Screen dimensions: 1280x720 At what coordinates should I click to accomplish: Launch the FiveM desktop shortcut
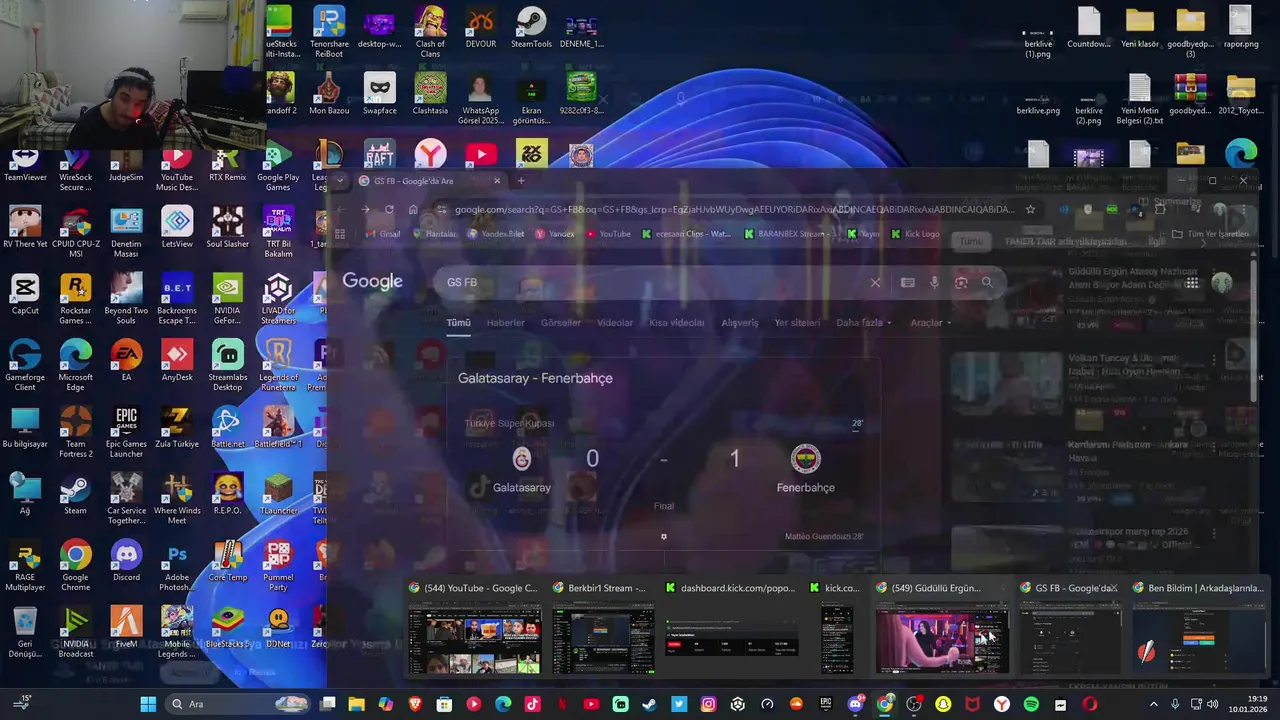126,628
